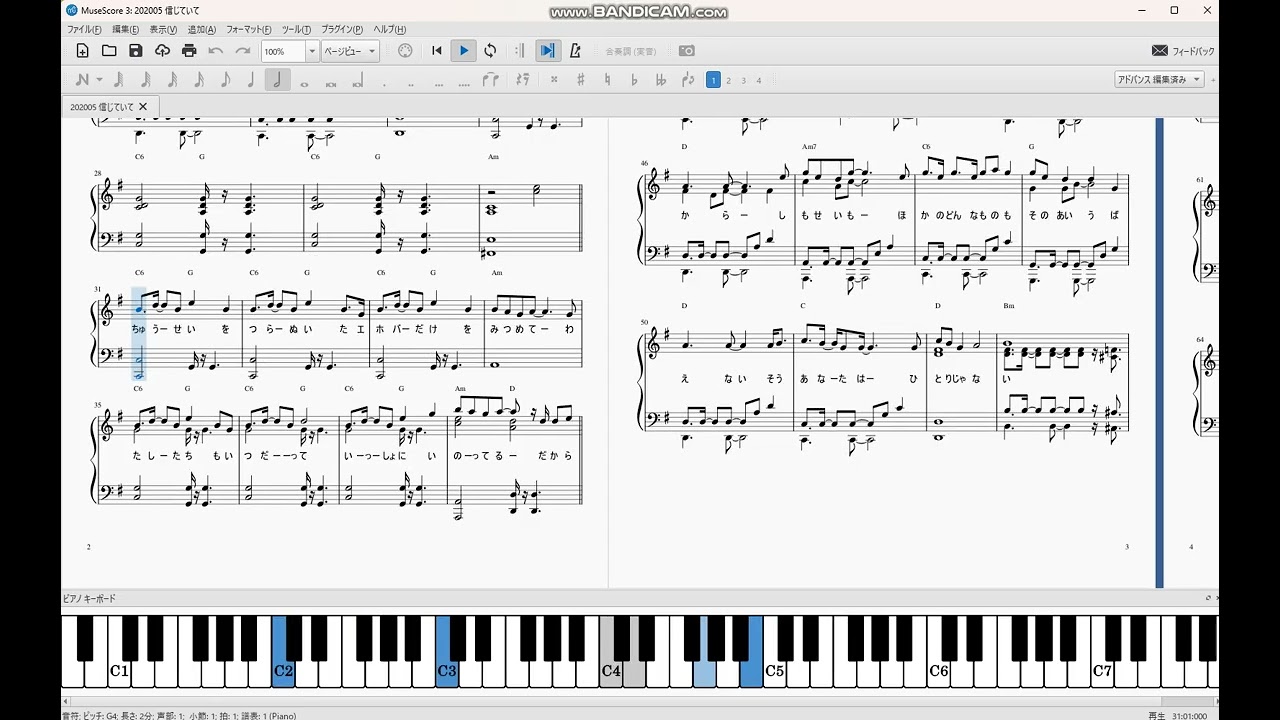Apply a double flat accidental
Screen dimensions: 1280x720
click(x=661, y=80)
